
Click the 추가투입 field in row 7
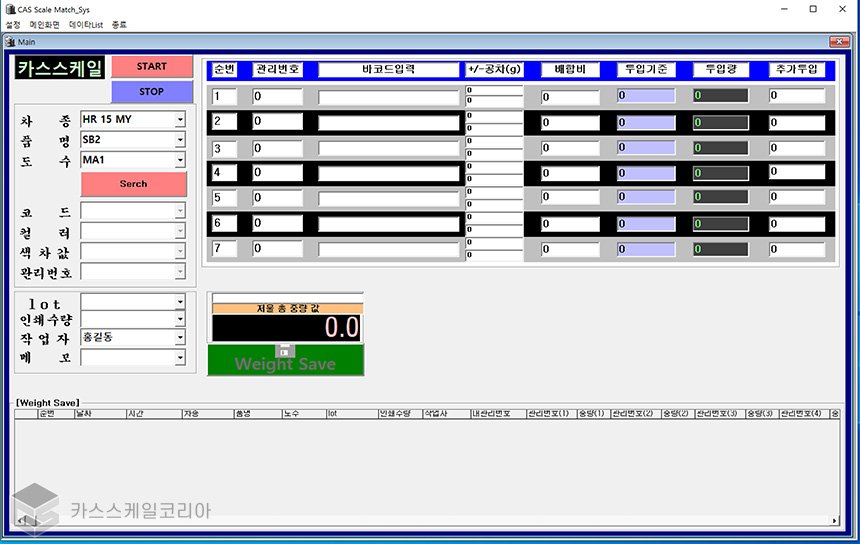click(x=802, y=247)
